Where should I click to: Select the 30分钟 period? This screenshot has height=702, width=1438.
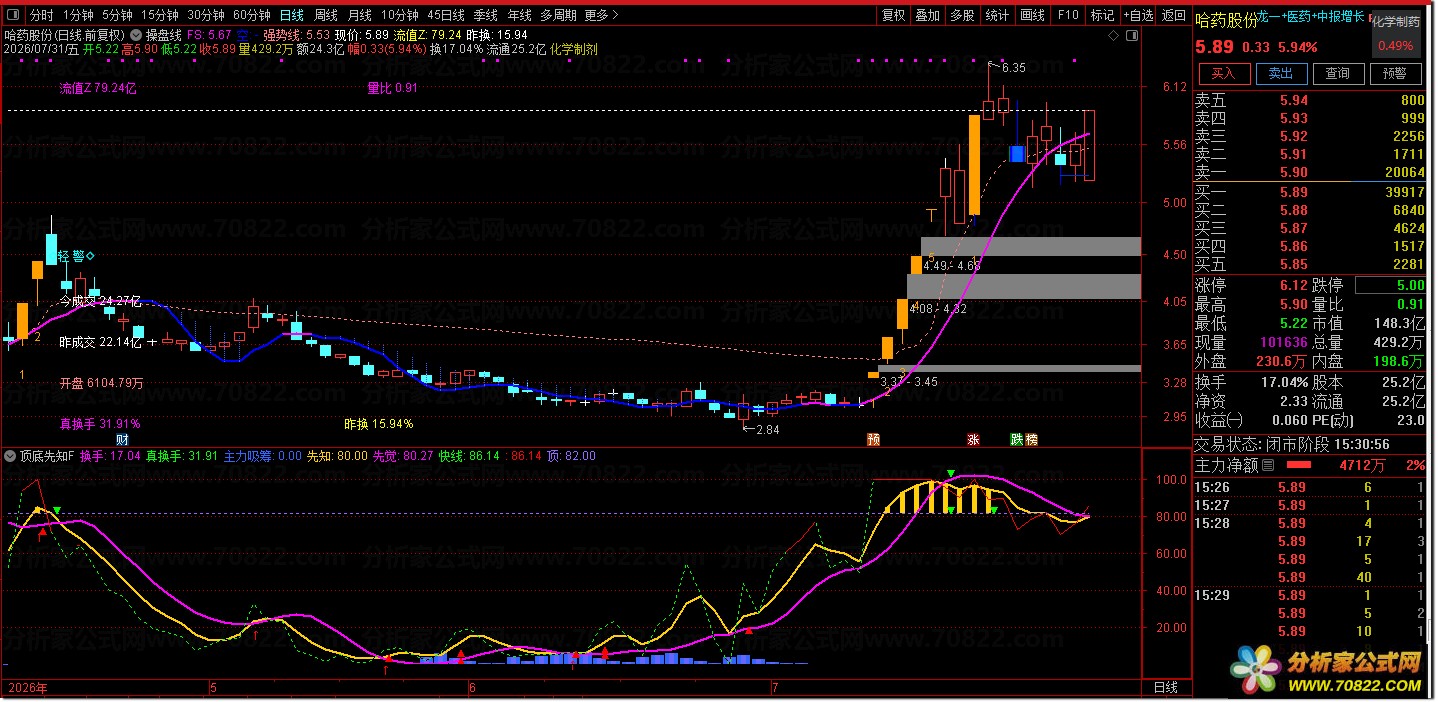206,15
